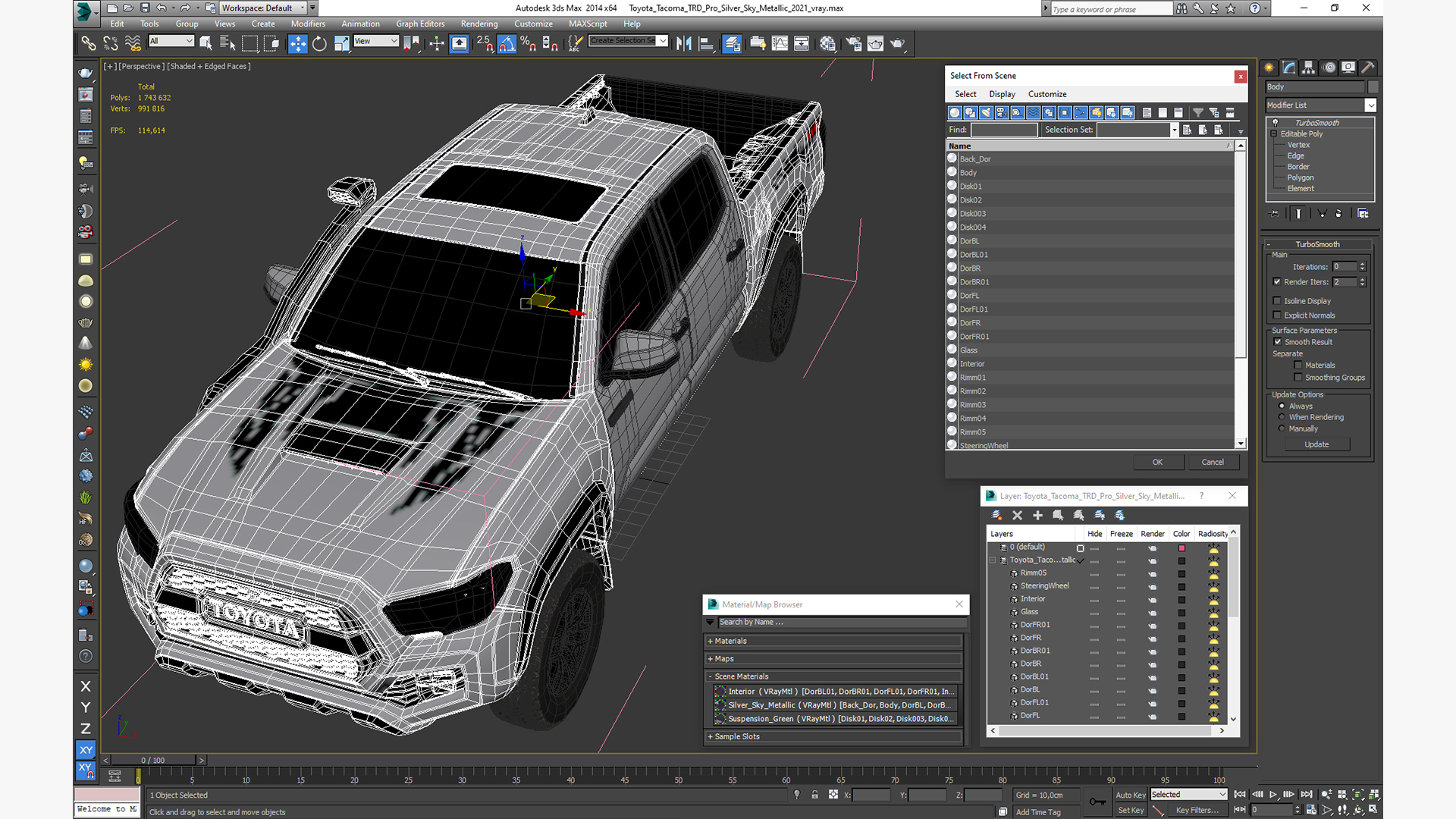This screenshot has height=819, width=1456.
Task: Click the Set Key text button
Action: [1130, 810]
